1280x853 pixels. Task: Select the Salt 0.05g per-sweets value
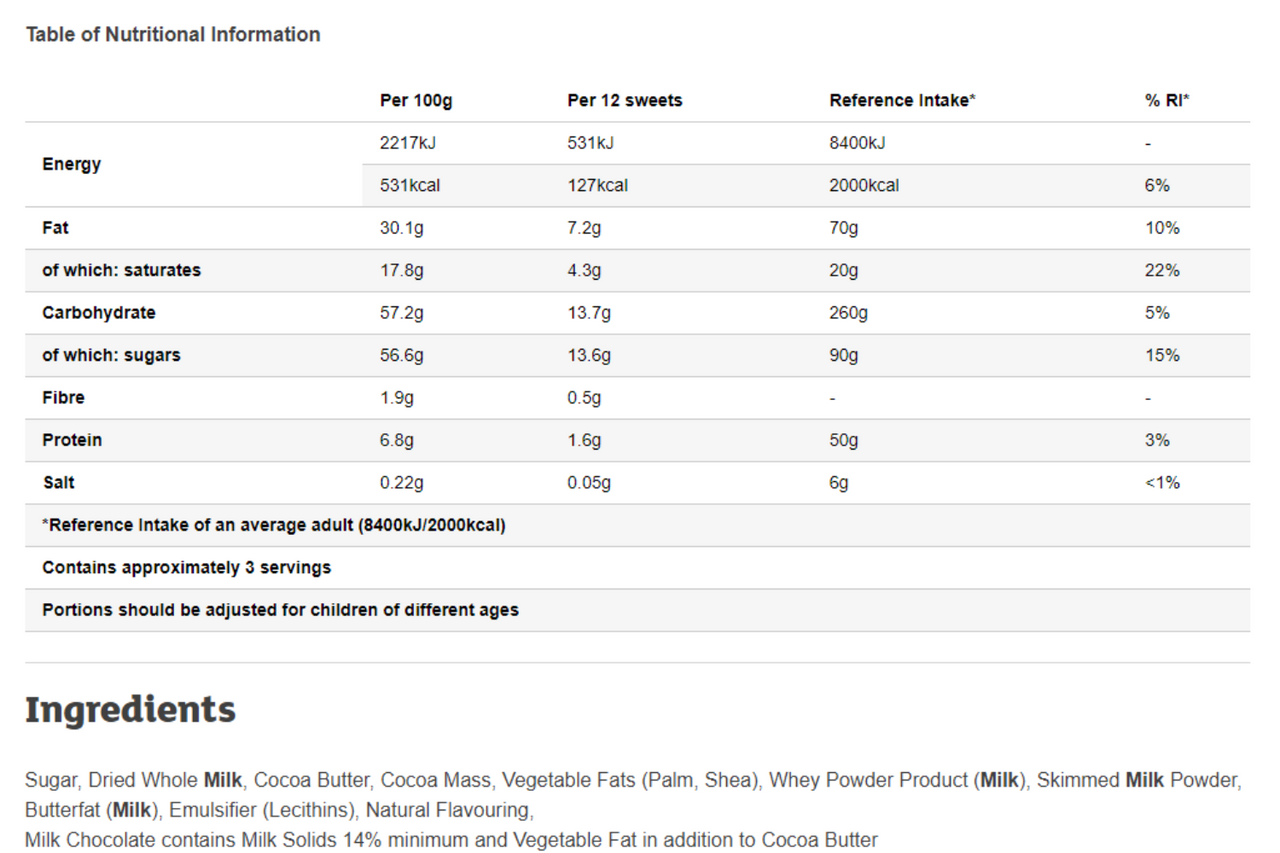pos(589,483)
